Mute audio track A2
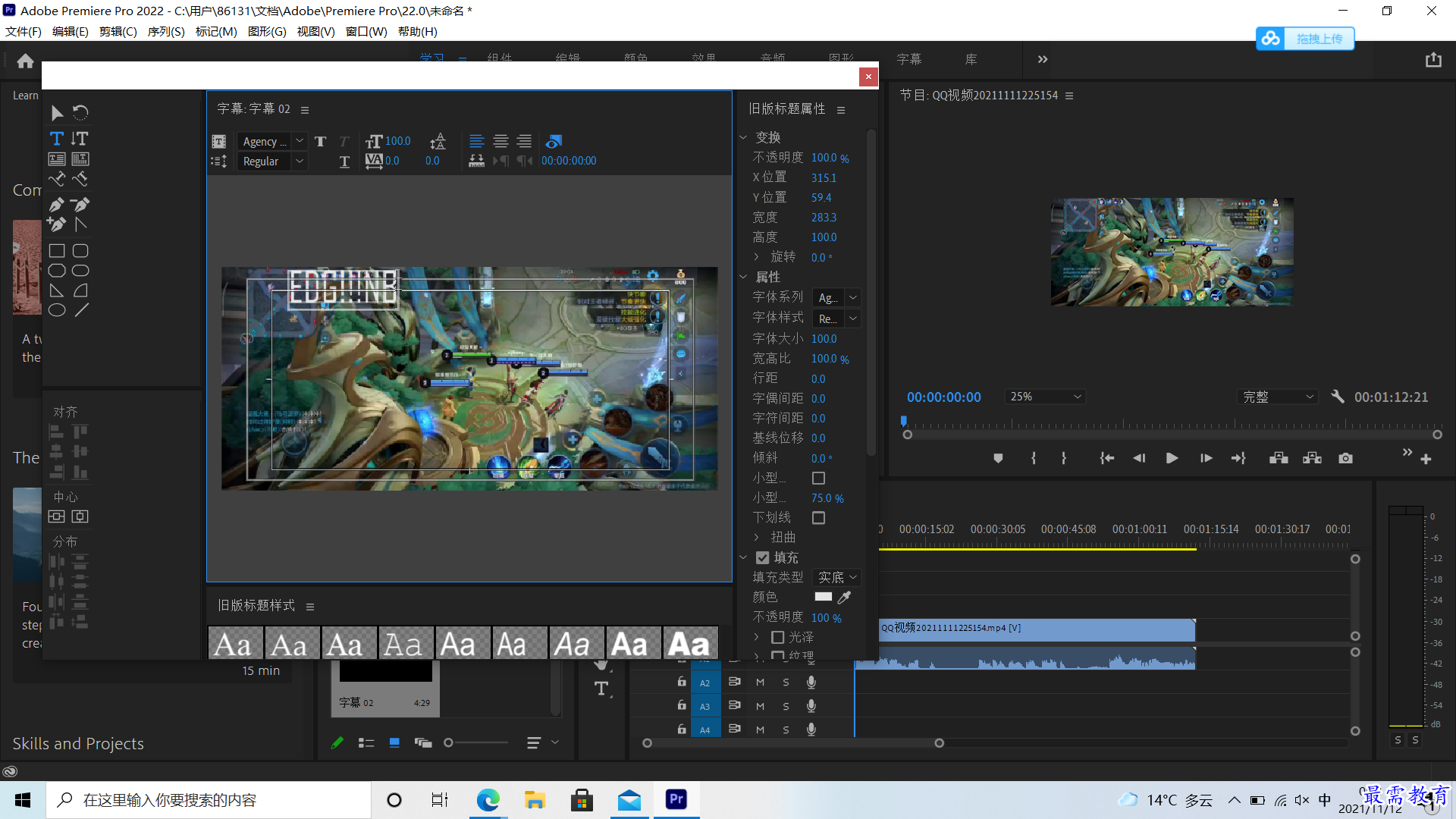1456x819 pixels. click(x=760, y=682)
